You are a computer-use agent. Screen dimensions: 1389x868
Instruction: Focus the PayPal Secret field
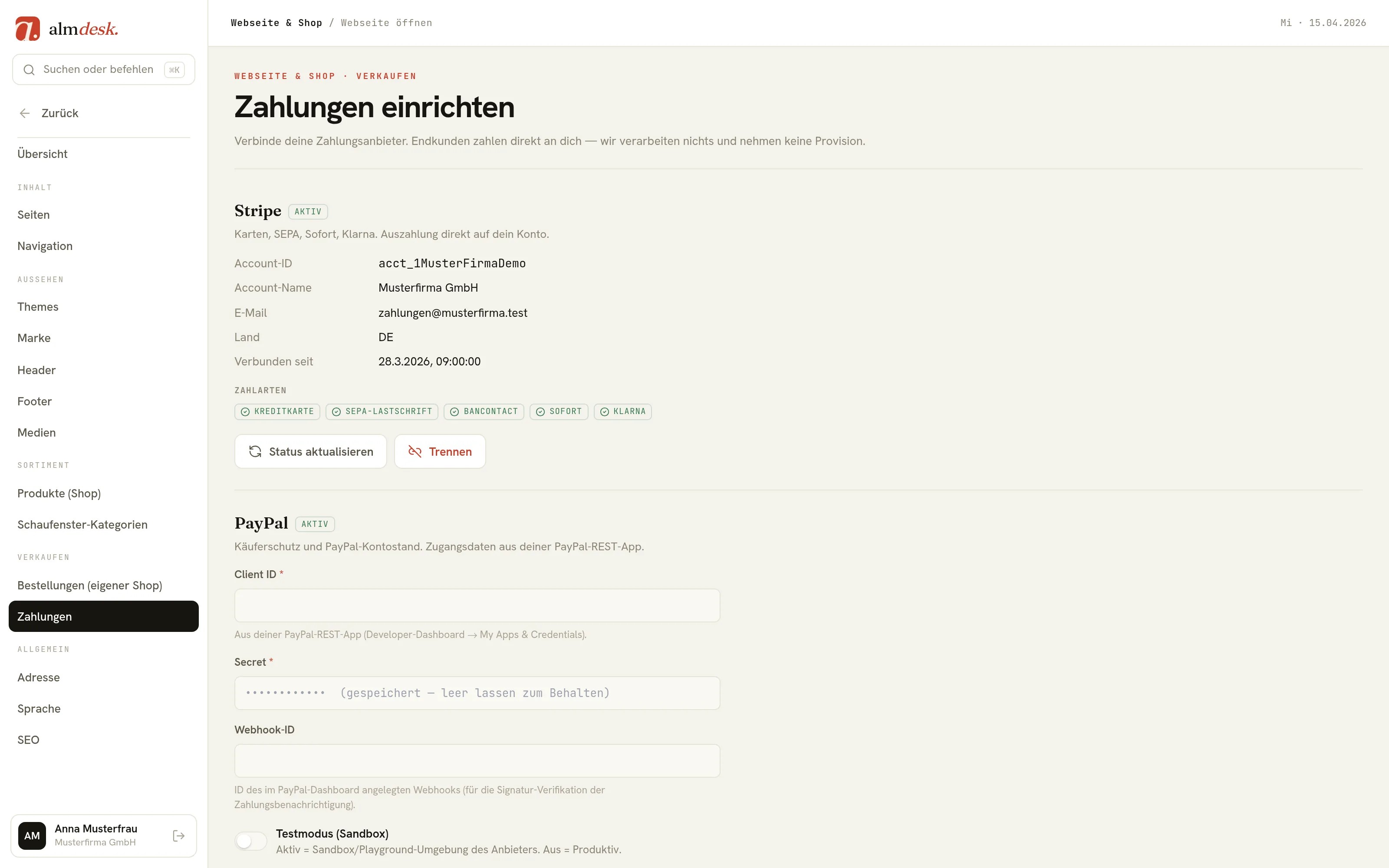[x=477, y=693]
